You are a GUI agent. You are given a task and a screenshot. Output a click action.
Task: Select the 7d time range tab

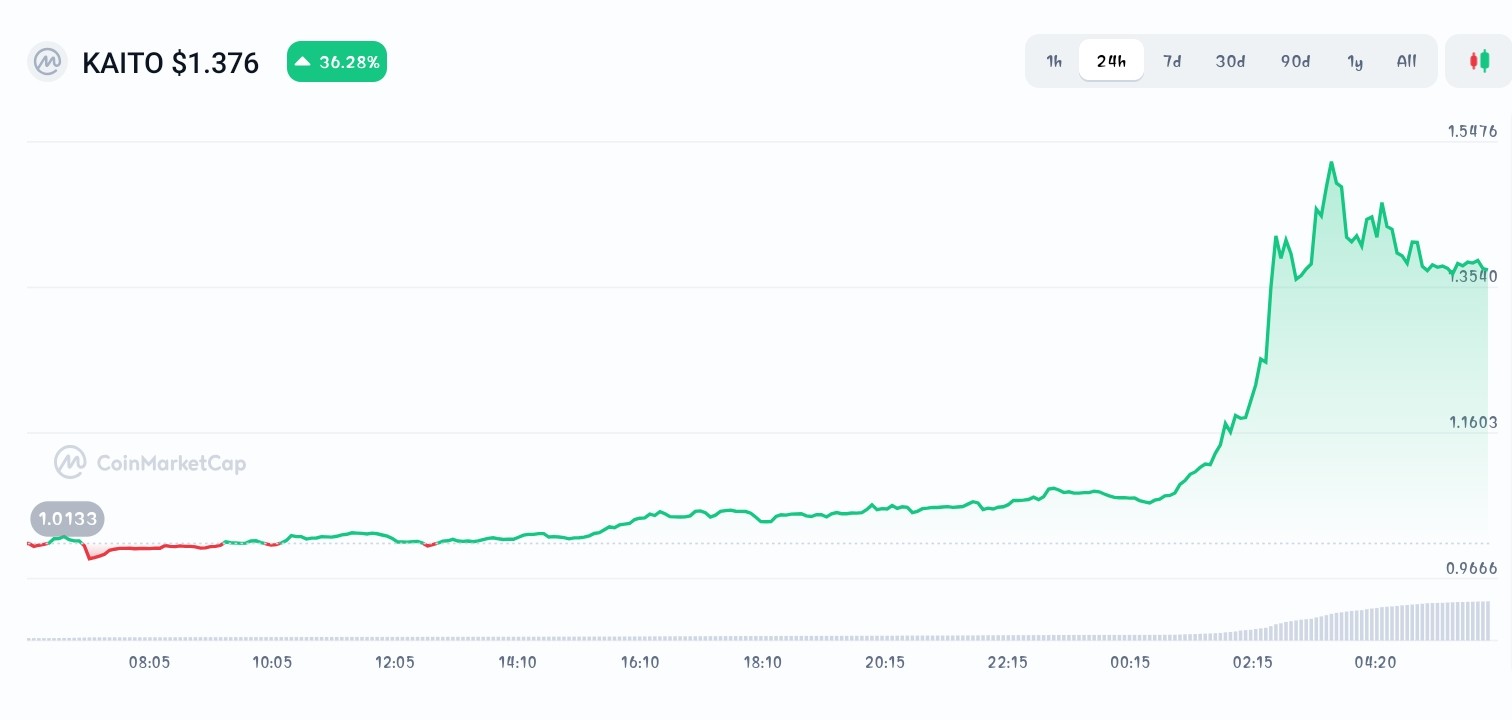(1172, 61)
